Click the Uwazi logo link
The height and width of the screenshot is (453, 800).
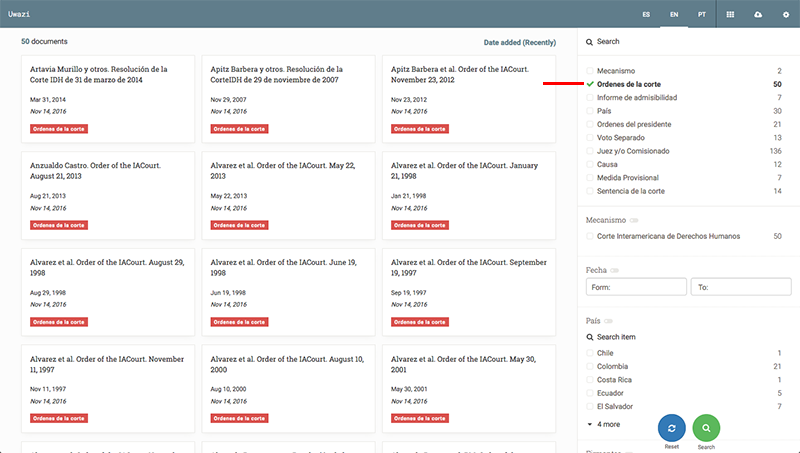tap(19, 14)
